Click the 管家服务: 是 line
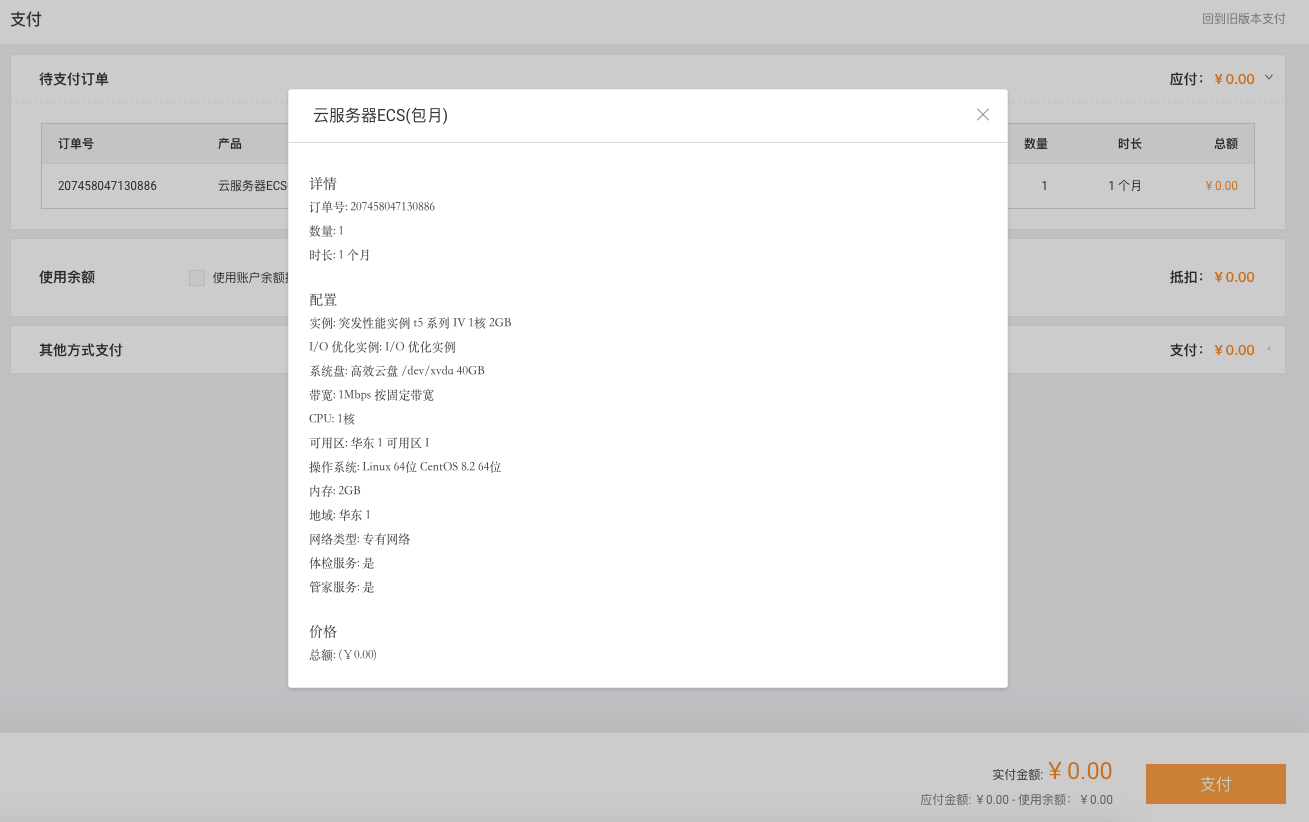Screen dimensions: 1309x822 pyautogui.click(x=342, y=587)
